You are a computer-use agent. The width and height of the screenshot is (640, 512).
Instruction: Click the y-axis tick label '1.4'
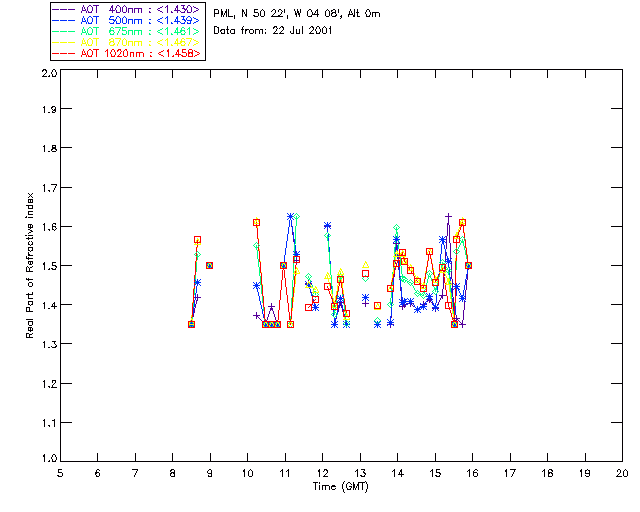click(49, 305)
